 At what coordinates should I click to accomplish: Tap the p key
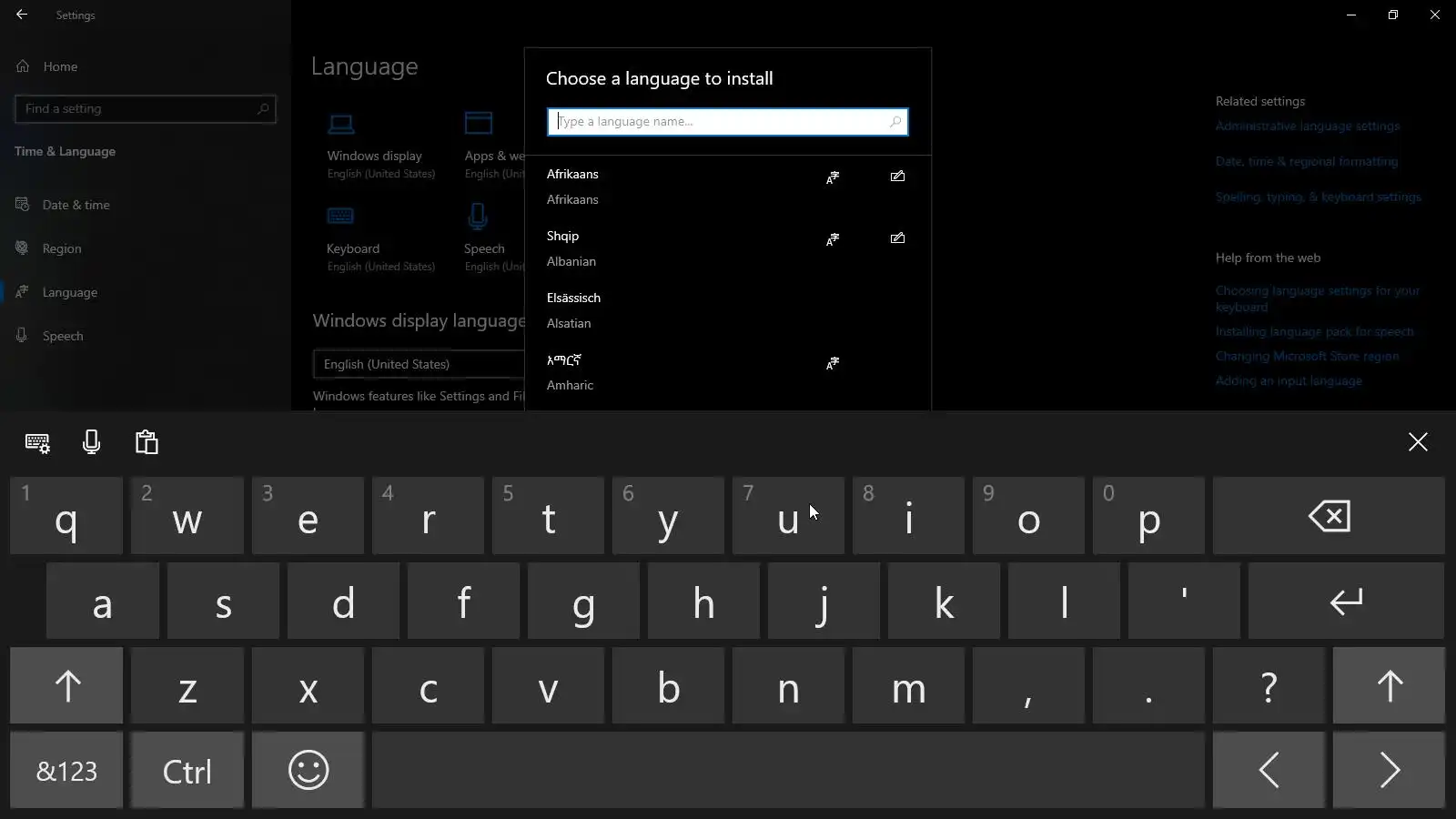(1148, 516)
